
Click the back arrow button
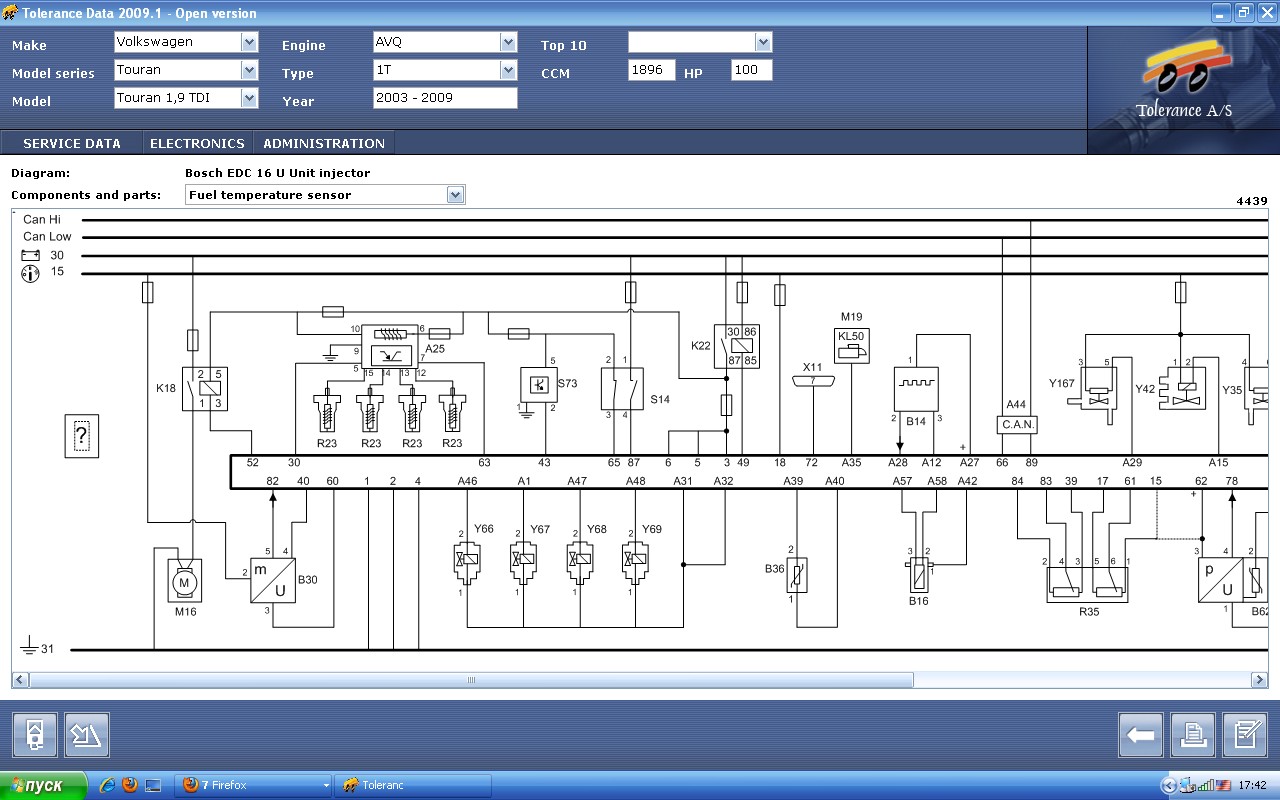coord(1141,735)
